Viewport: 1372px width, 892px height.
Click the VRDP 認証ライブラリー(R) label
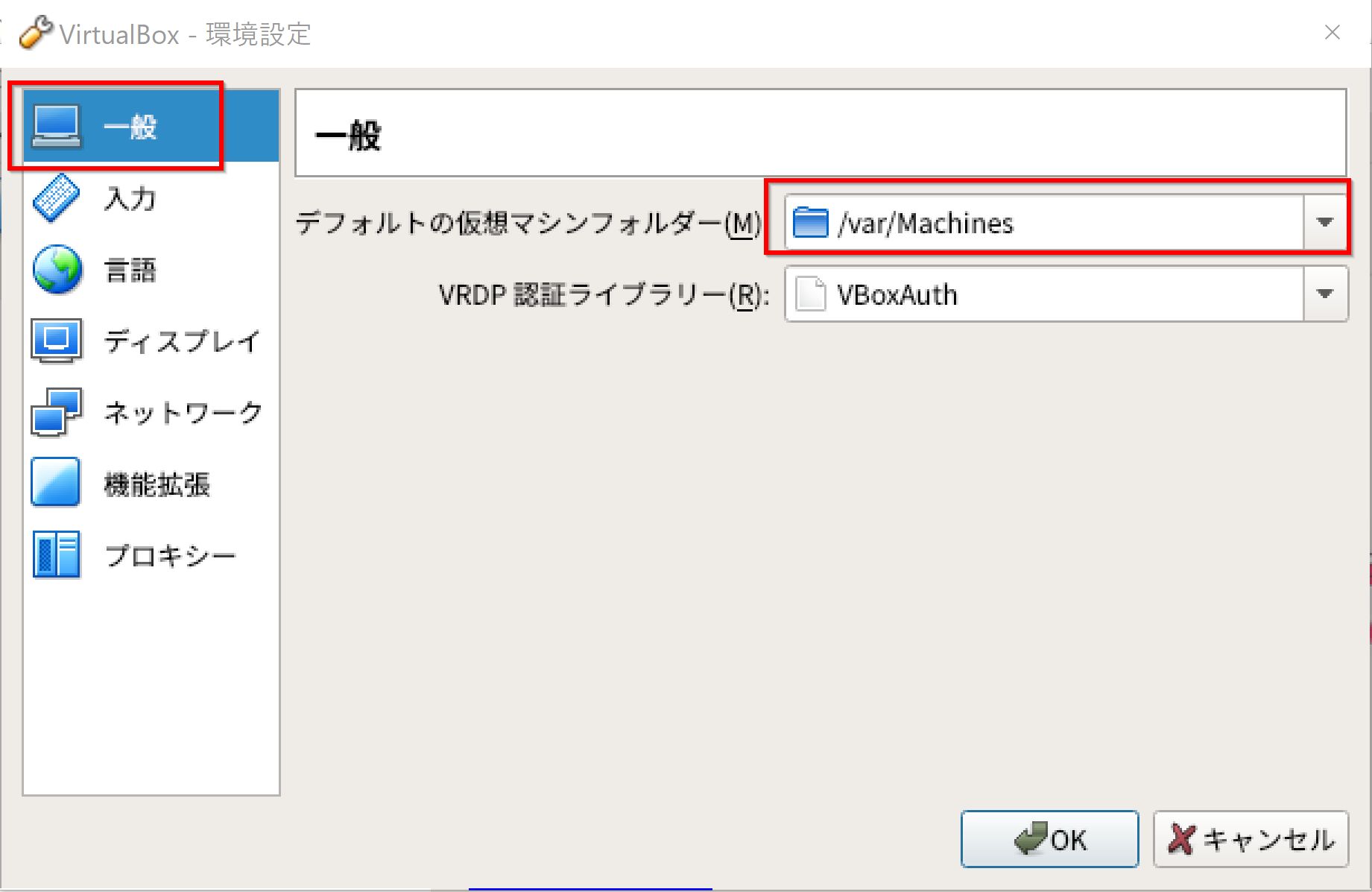(604, 295)
